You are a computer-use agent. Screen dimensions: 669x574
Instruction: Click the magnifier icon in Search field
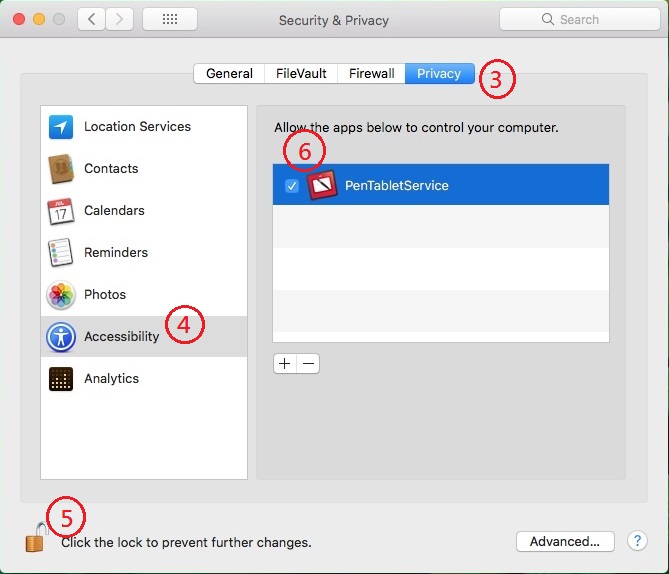click(547, 19)
